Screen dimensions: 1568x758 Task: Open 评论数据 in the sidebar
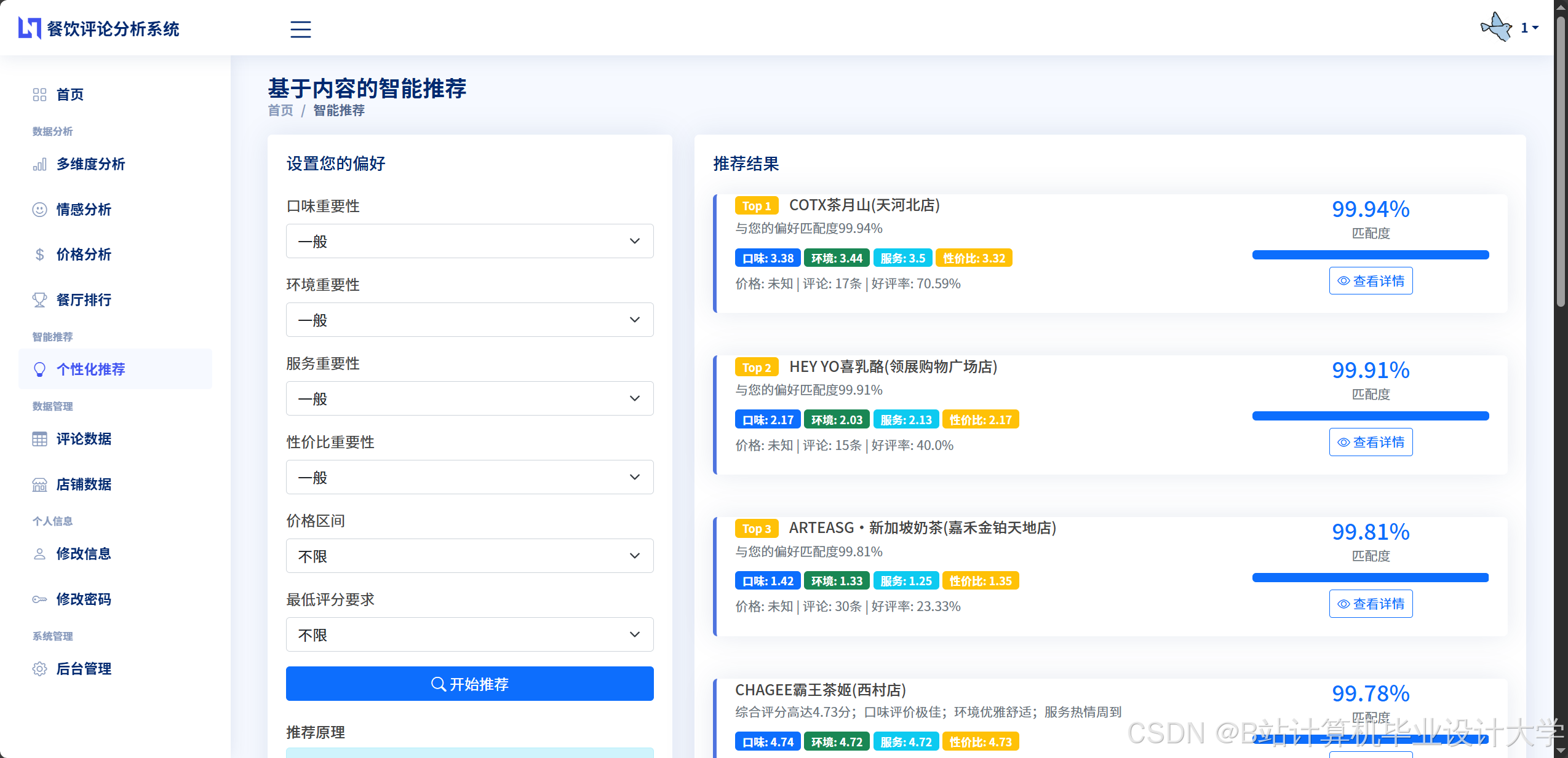point(84,439)
